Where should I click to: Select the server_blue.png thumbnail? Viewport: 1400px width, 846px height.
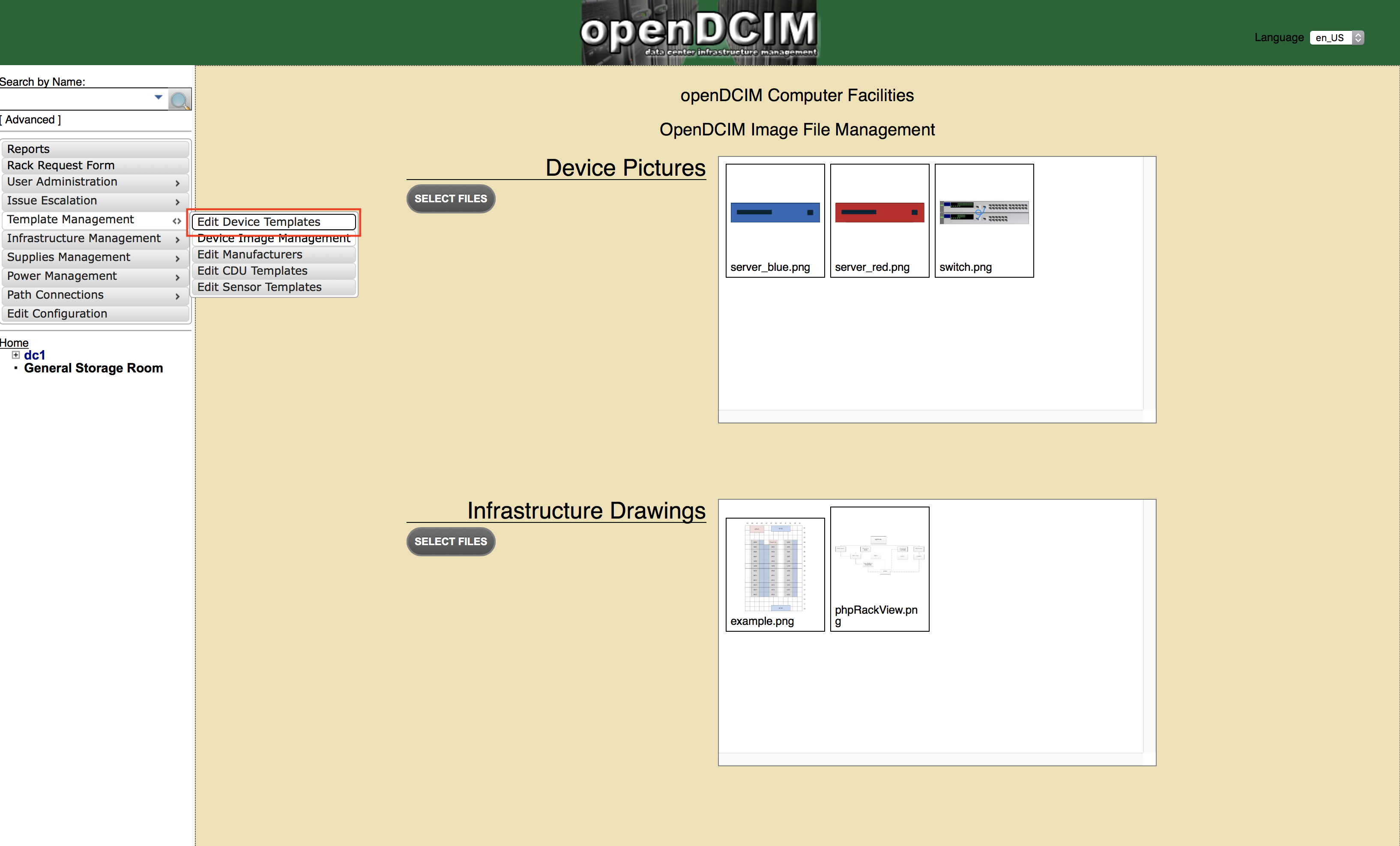(775, 221)
